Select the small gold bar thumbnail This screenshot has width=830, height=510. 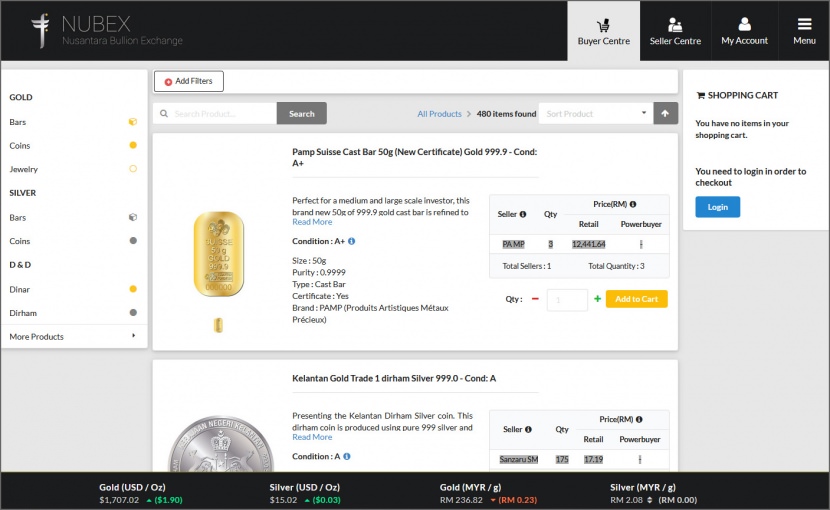218,325
